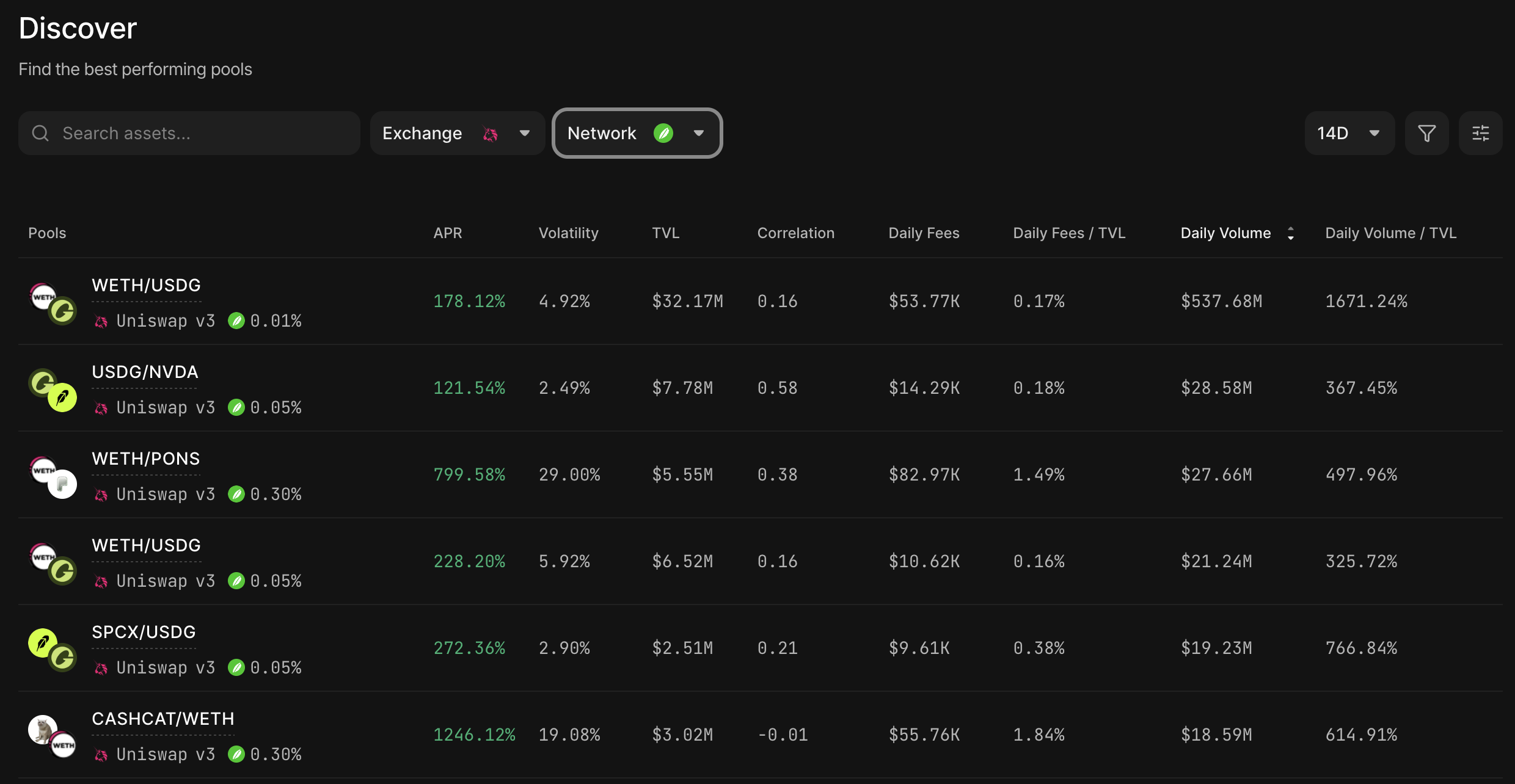1515x784 pixels.
Task: Open the 14D time period dropdown
Action: click(1349, 133)
